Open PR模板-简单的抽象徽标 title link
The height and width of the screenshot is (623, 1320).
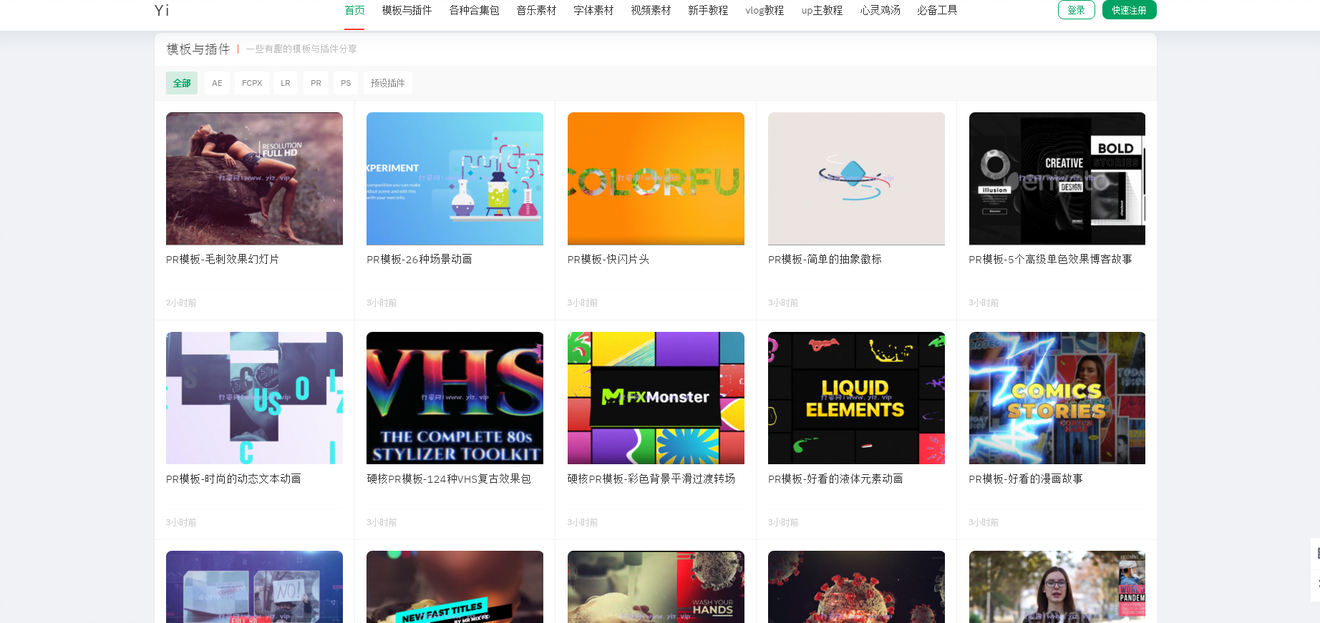825,259
